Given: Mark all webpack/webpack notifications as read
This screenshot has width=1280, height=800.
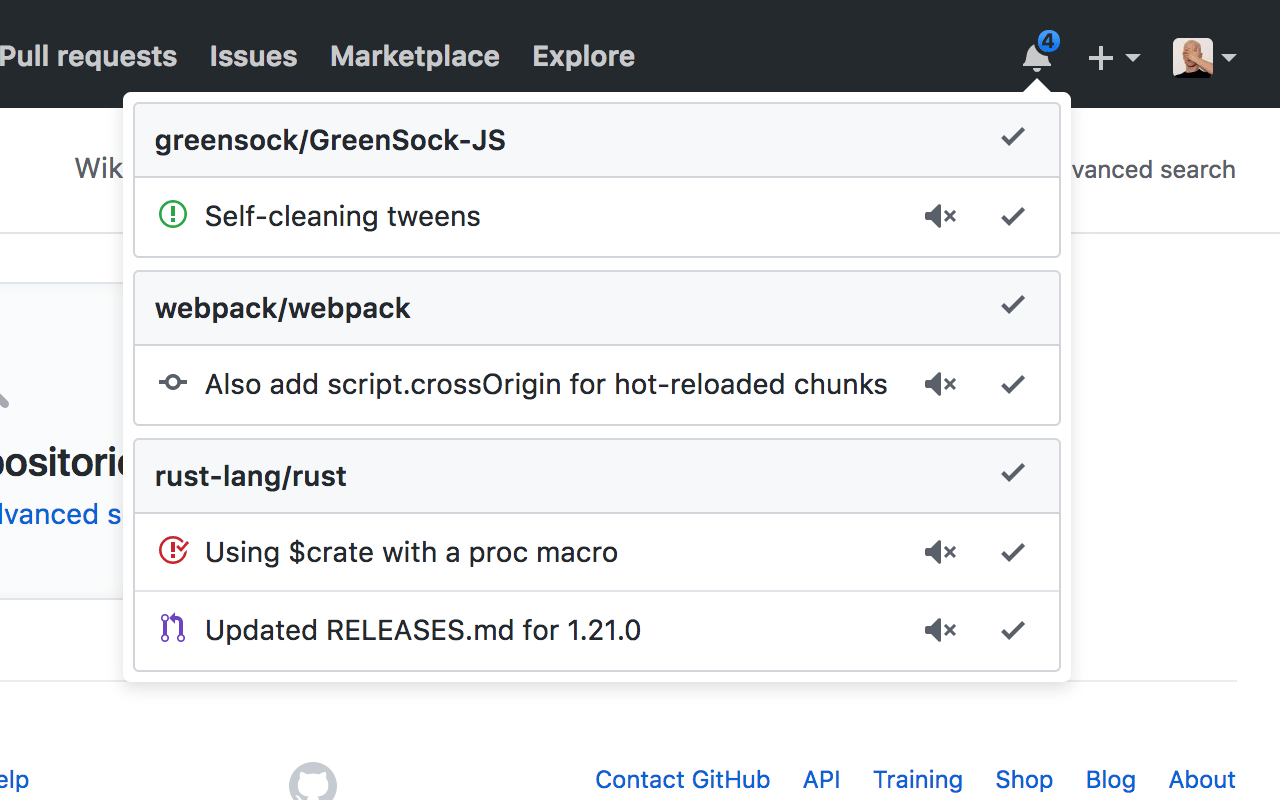Looking at the screenshot, I should (x=1013, y=306).
